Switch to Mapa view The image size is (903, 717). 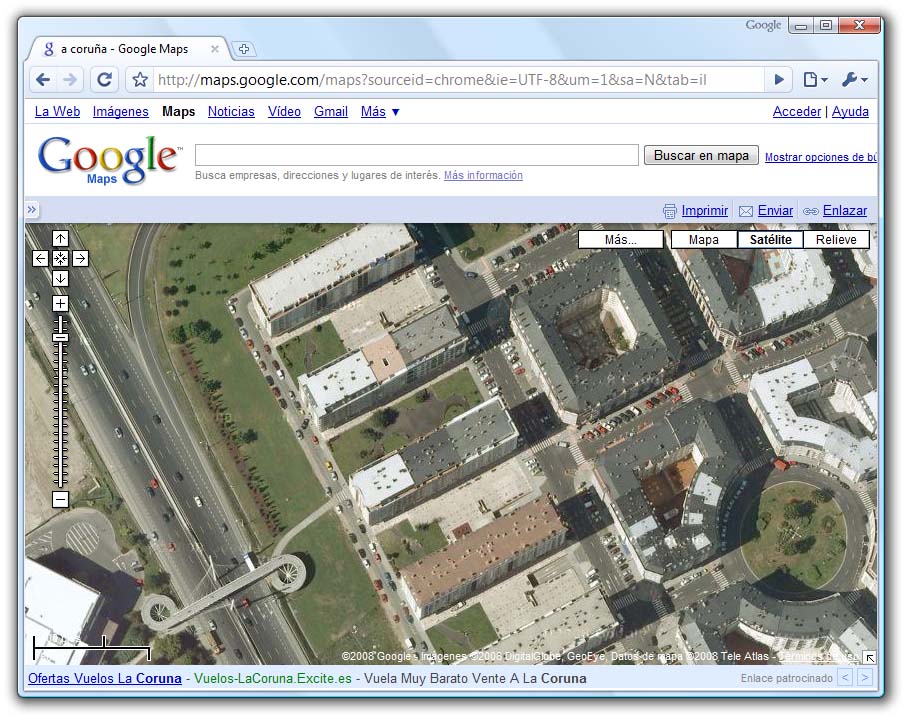click(704, 240)
